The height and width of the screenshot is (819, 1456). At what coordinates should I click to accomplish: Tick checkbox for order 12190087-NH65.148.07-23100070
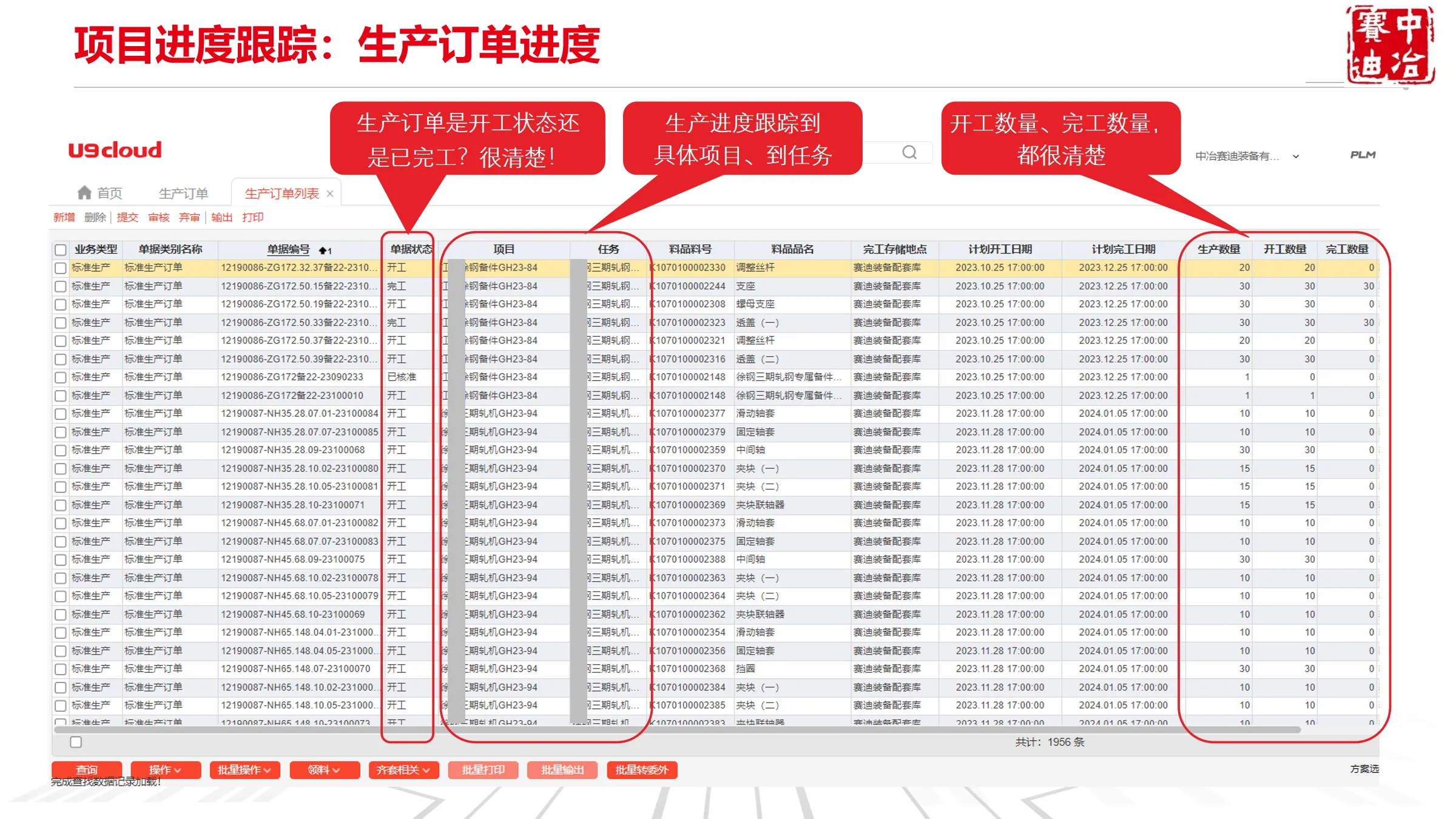pyautogui.click(x=61, y=669)
